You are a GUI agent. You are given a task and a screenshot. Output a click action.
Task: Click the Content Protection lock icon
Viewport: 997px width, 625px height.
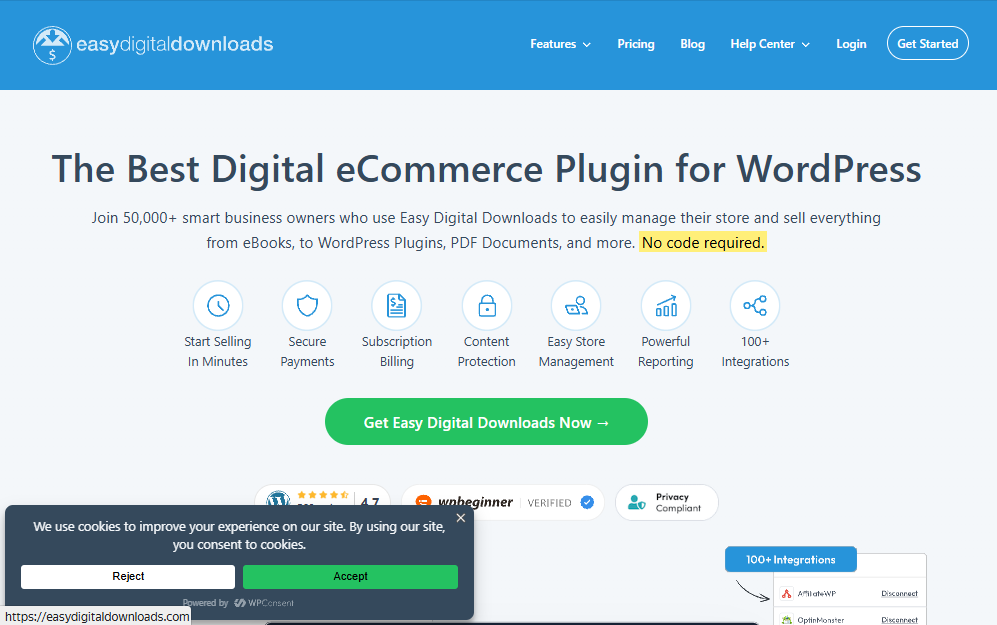(x=486, y=306)
